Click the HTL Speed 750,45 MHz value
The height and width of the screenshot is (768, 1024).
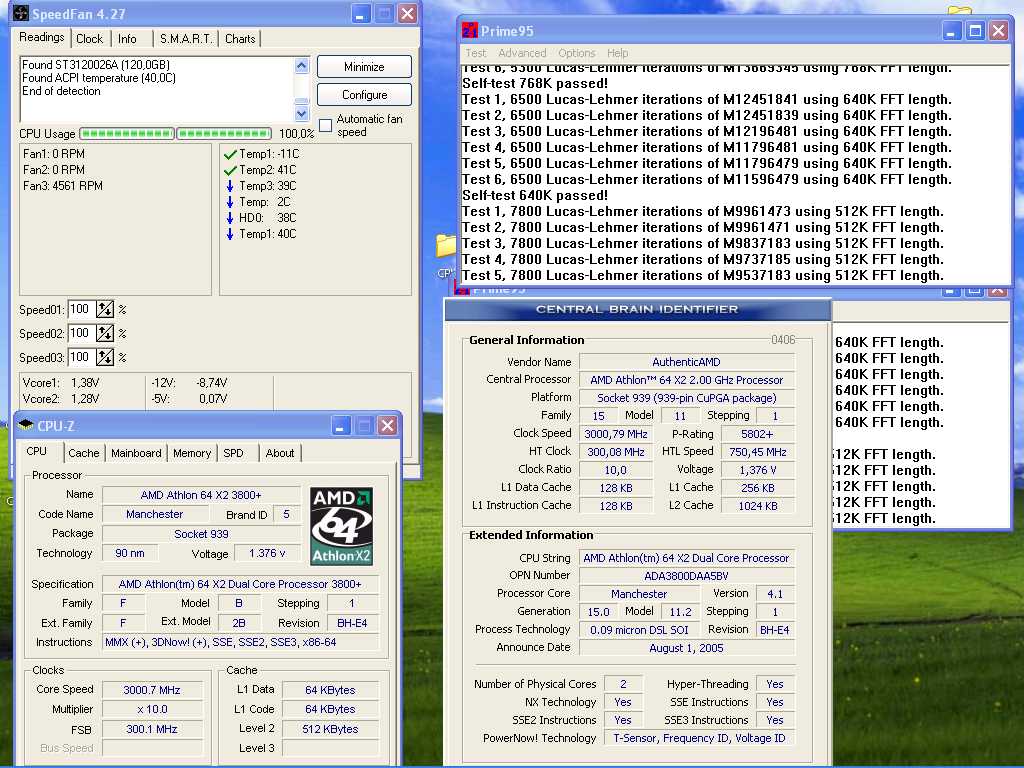point(758,452)
